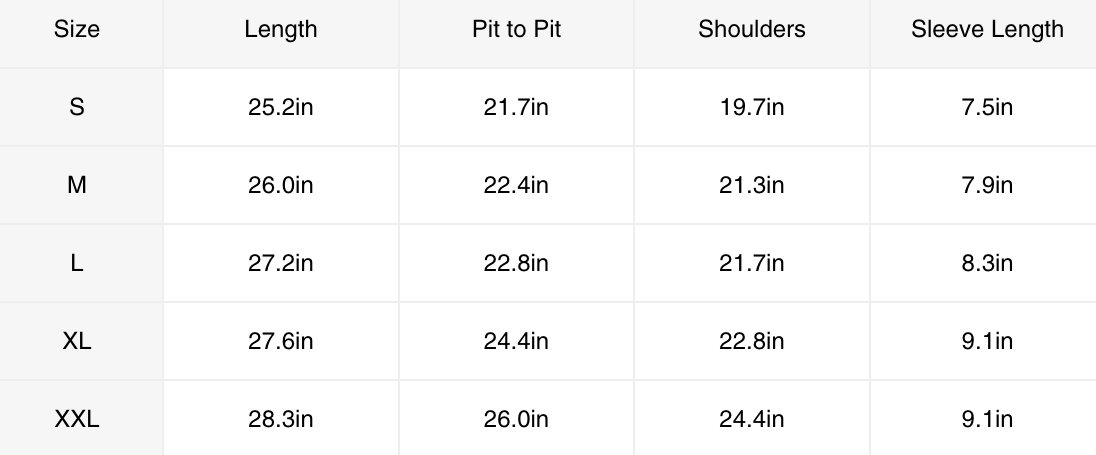Select the M size row label

77,185
